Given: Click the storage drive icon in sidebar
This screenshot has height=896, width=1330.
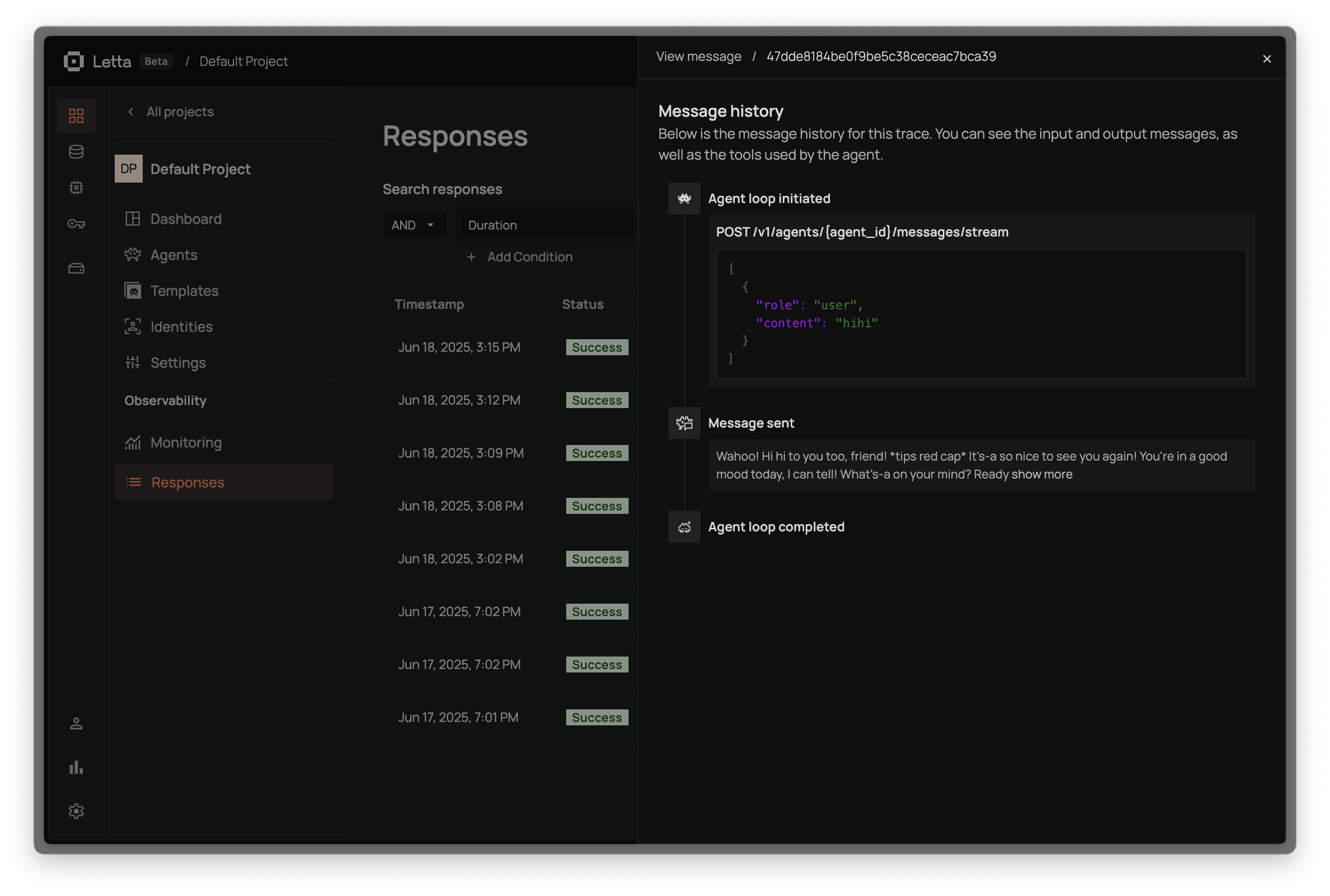Looking at the screenshot, I should pyautogui.click(x=76, y=268).
